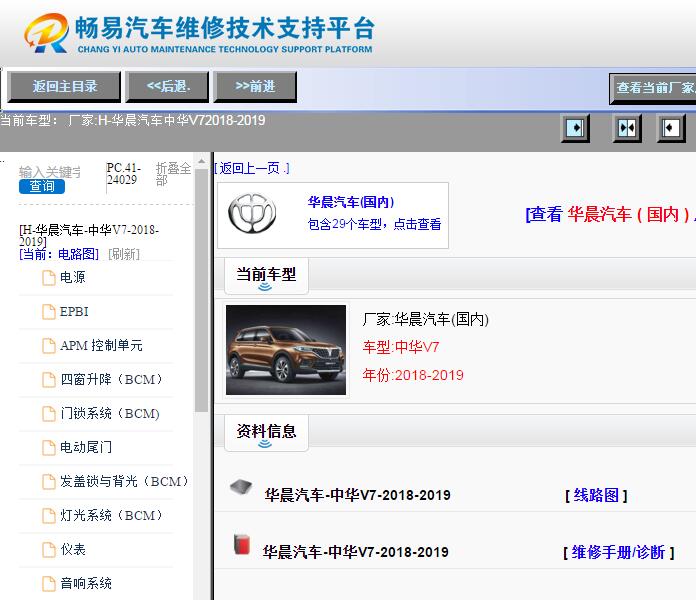Screen dimensions: 696x600
Task: Go forward with >>前进 button
Action: [x=255, y=87]
